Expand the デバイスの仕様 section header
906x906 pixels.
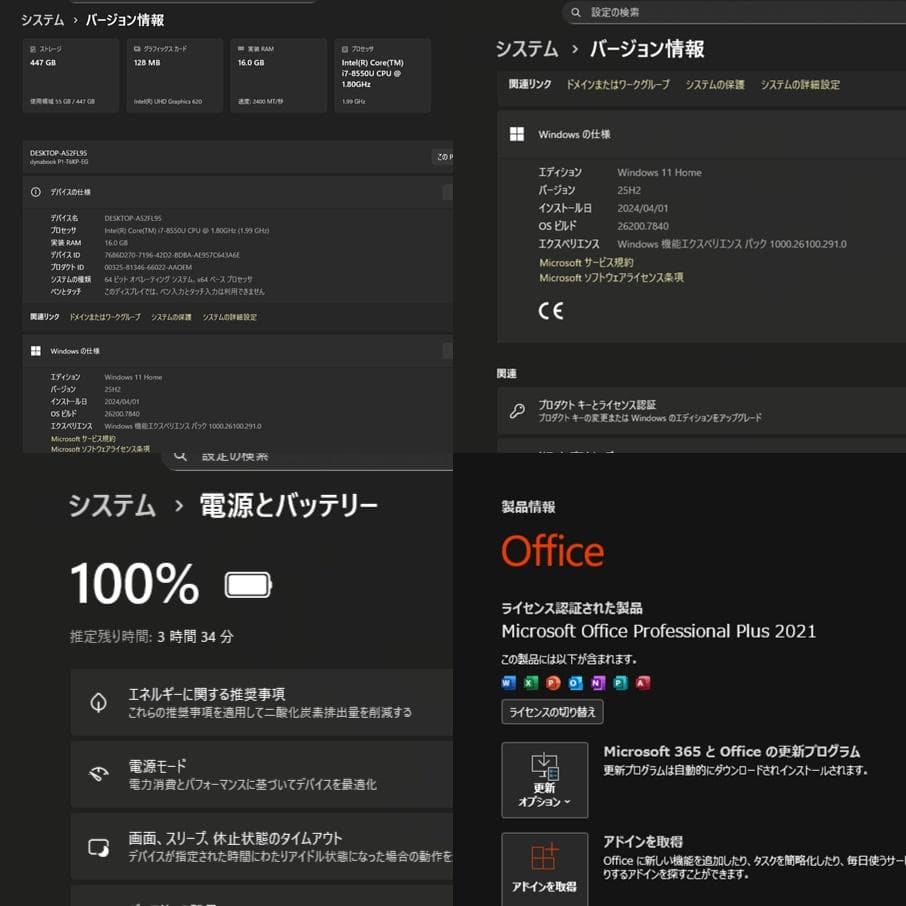coord(237,192)
